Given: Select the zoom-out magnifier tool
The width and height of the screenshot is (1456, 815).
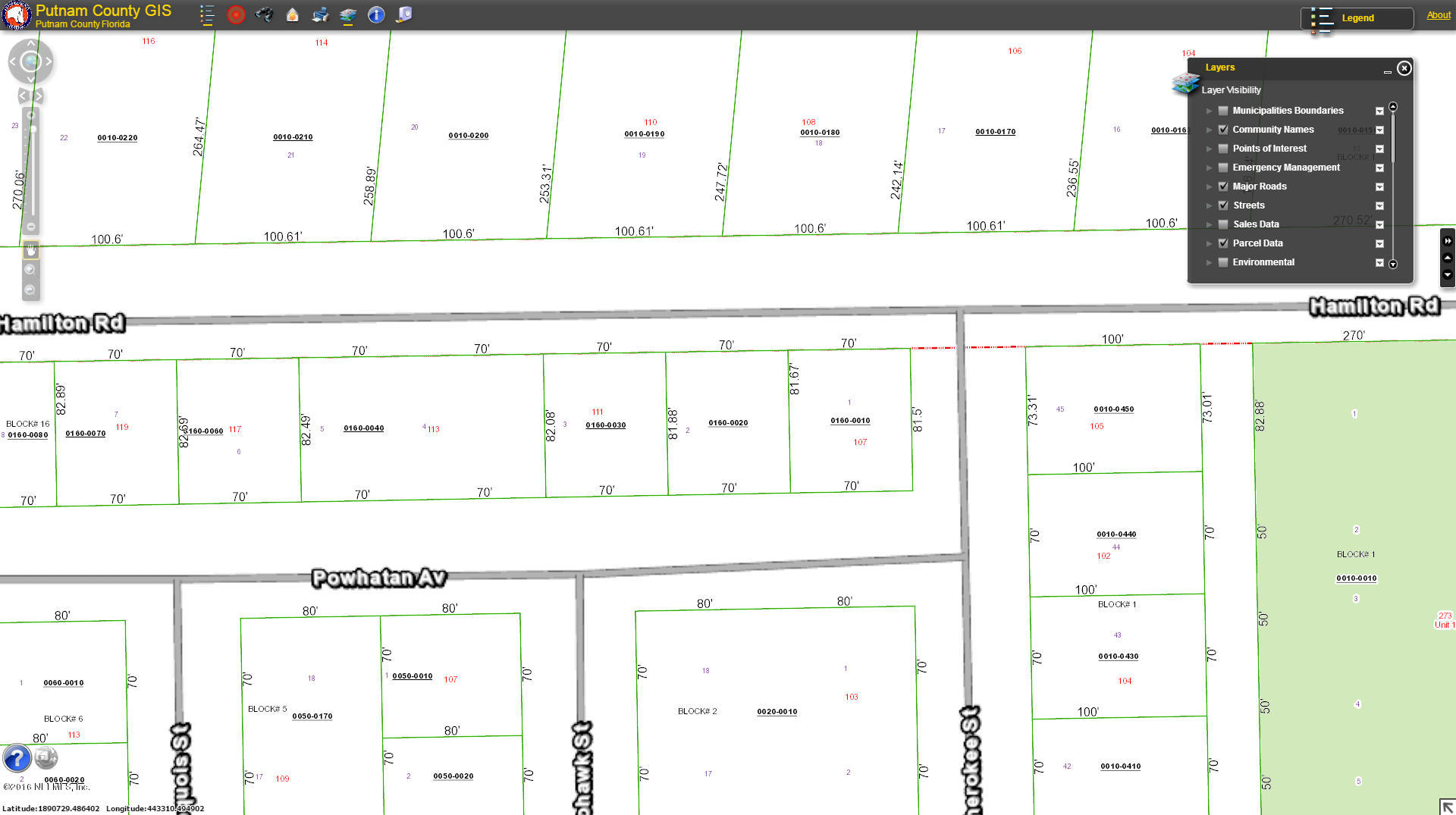Looking at the screenshot, I should point(30,290).
